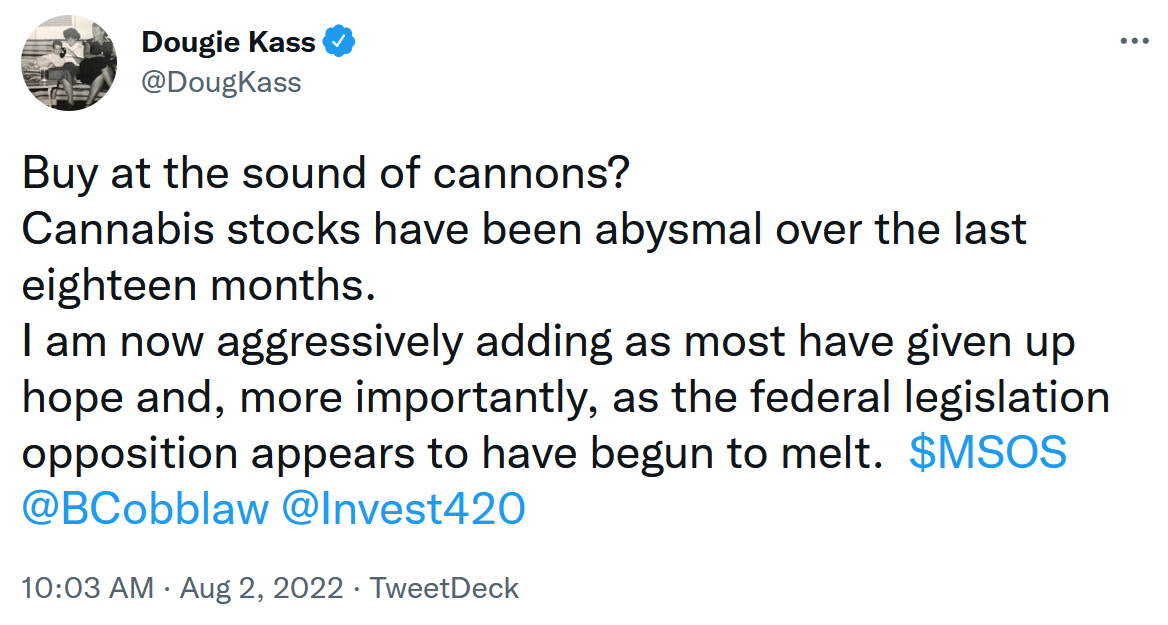Image resolution: width=1168 pixels, height=625 pixels.
Task: Click the words 'given up' in the tweet
Action: pyautogui.click(x=991, y=342)
